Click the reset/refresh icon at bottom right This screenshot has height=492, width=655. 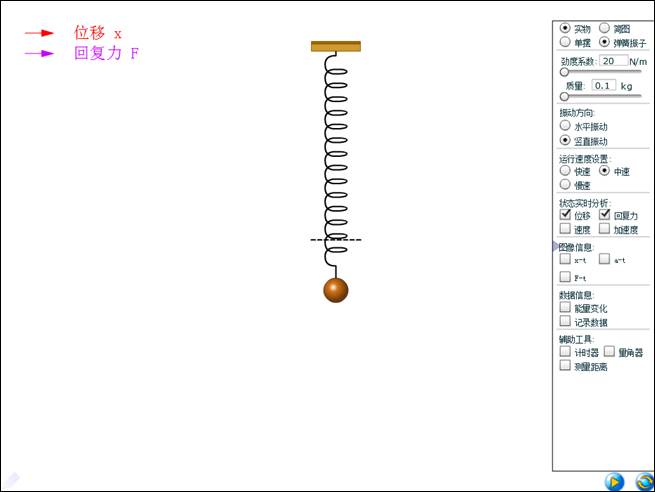point(642,482)
